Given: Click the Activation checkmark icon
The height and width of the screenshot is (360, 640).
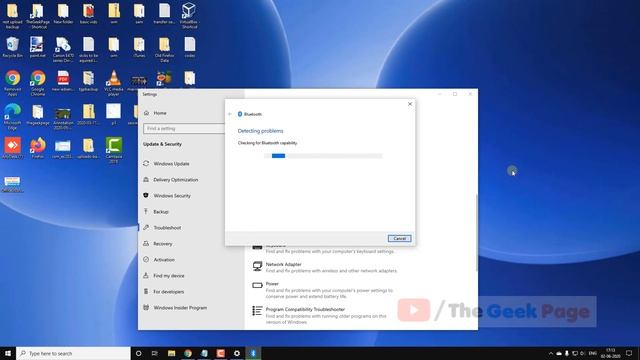Looking at the screenshot, I should (x=146, y=259).
